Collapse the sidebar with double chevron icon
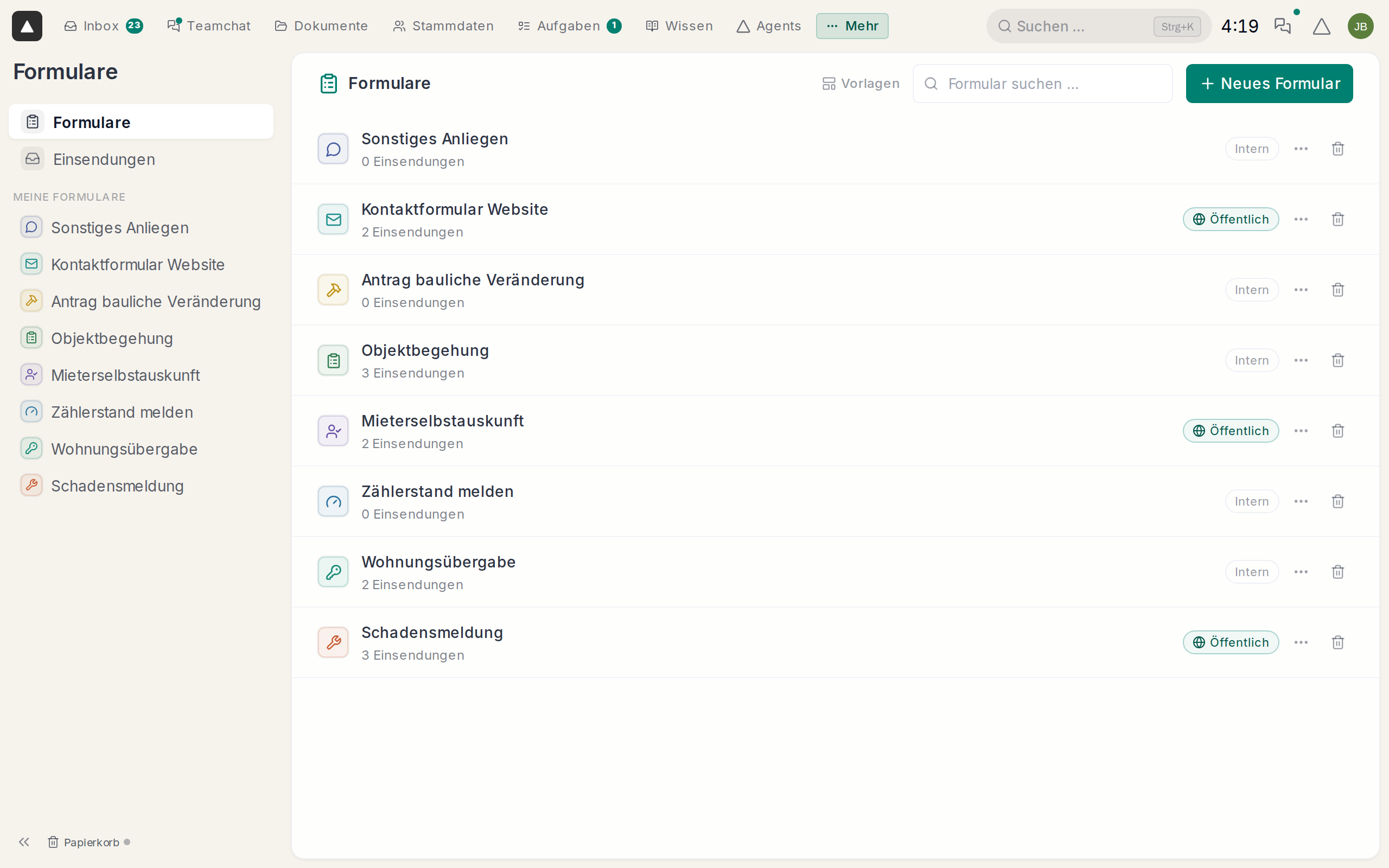This screenshot has height=868, width=1389. click(x=23, y=841)
